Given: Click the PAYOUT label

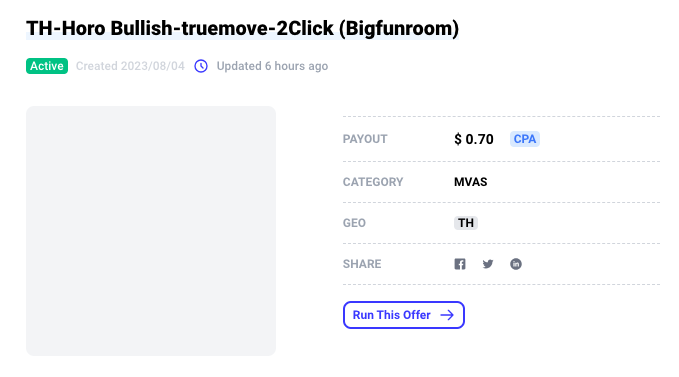Looking at the screenshot, I should pyautogui.click(x=365, y=139).
